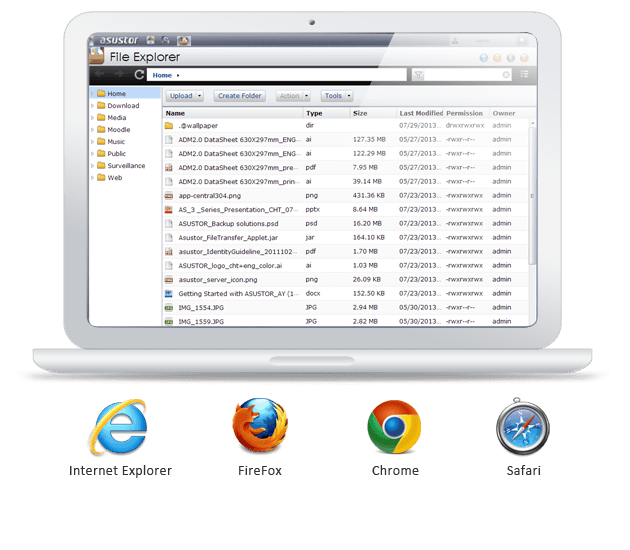Click the Tools button
The image size is (630, 550).
[x=333, y=96]
